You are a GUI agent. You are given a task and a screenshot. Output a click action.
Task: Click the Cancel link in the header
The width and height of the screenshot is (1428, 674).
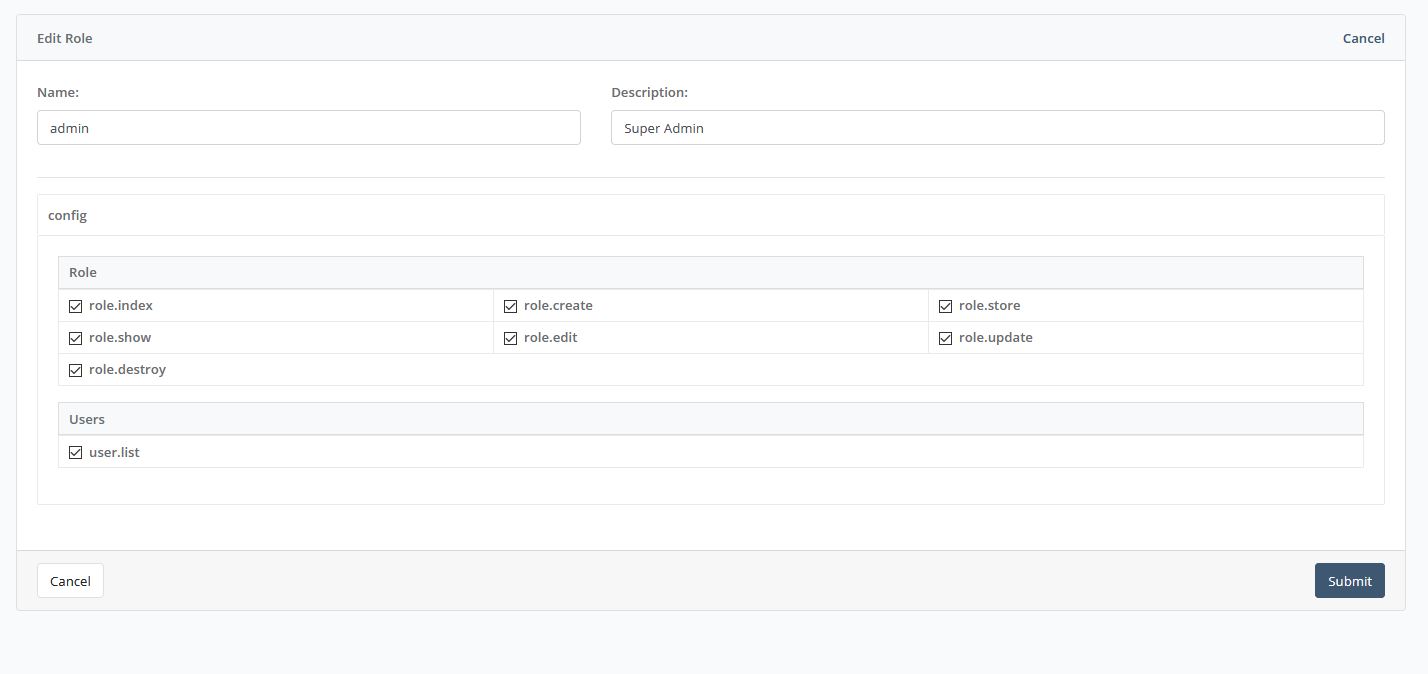click(1363, 38)
